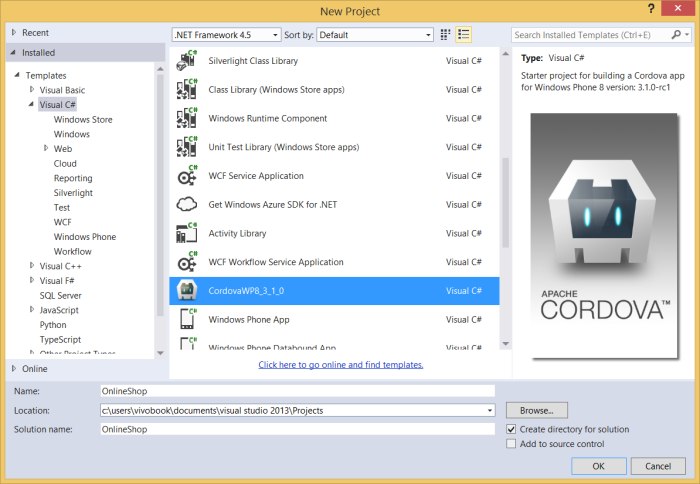Click the Silverlight Class Library template icon
Image resolution: width=700 pixels, height=484 pixels.
[x=187, y=61]
